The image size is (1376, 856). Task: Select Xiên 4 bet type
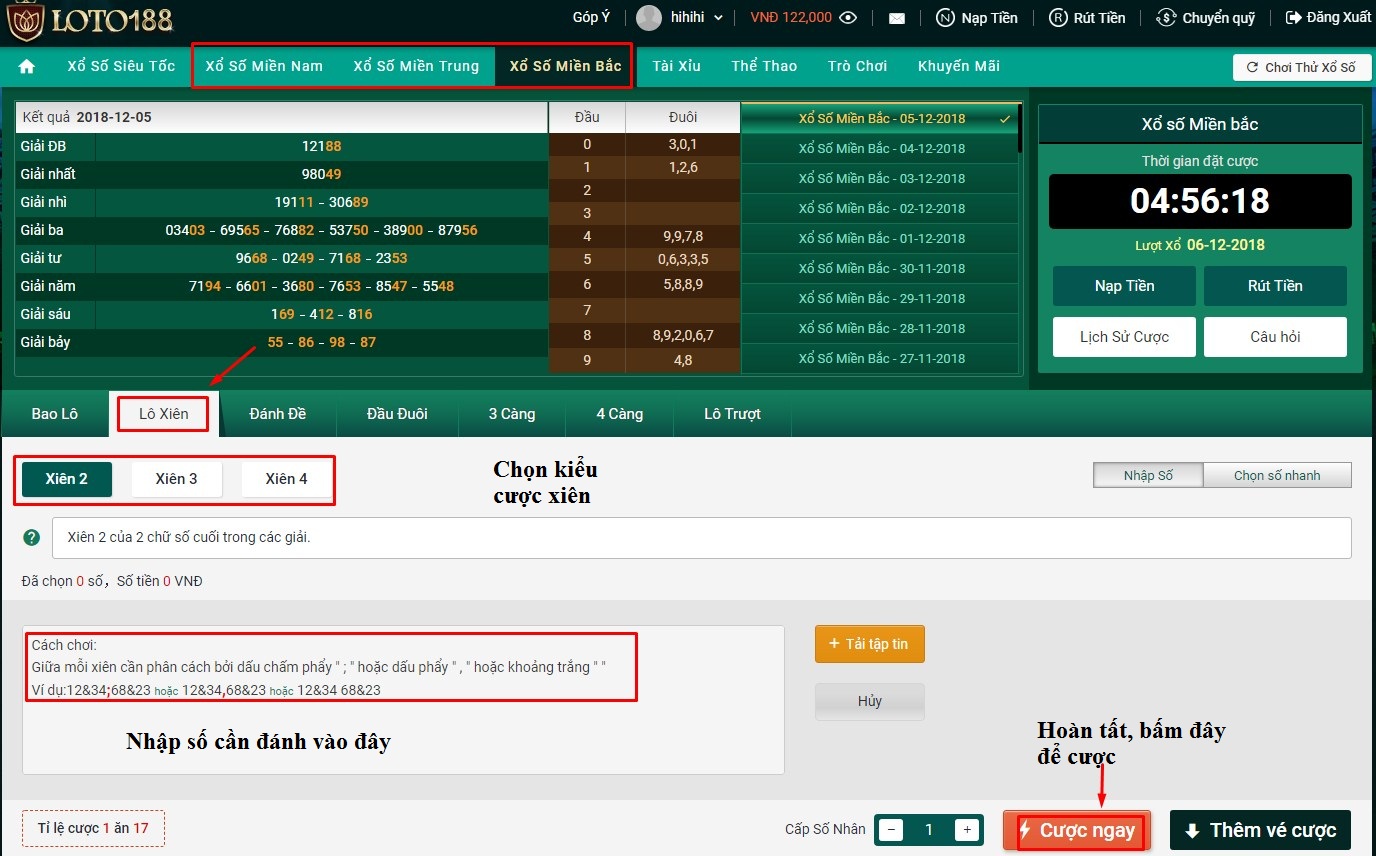pyautogui.click(x=287, y=479)
